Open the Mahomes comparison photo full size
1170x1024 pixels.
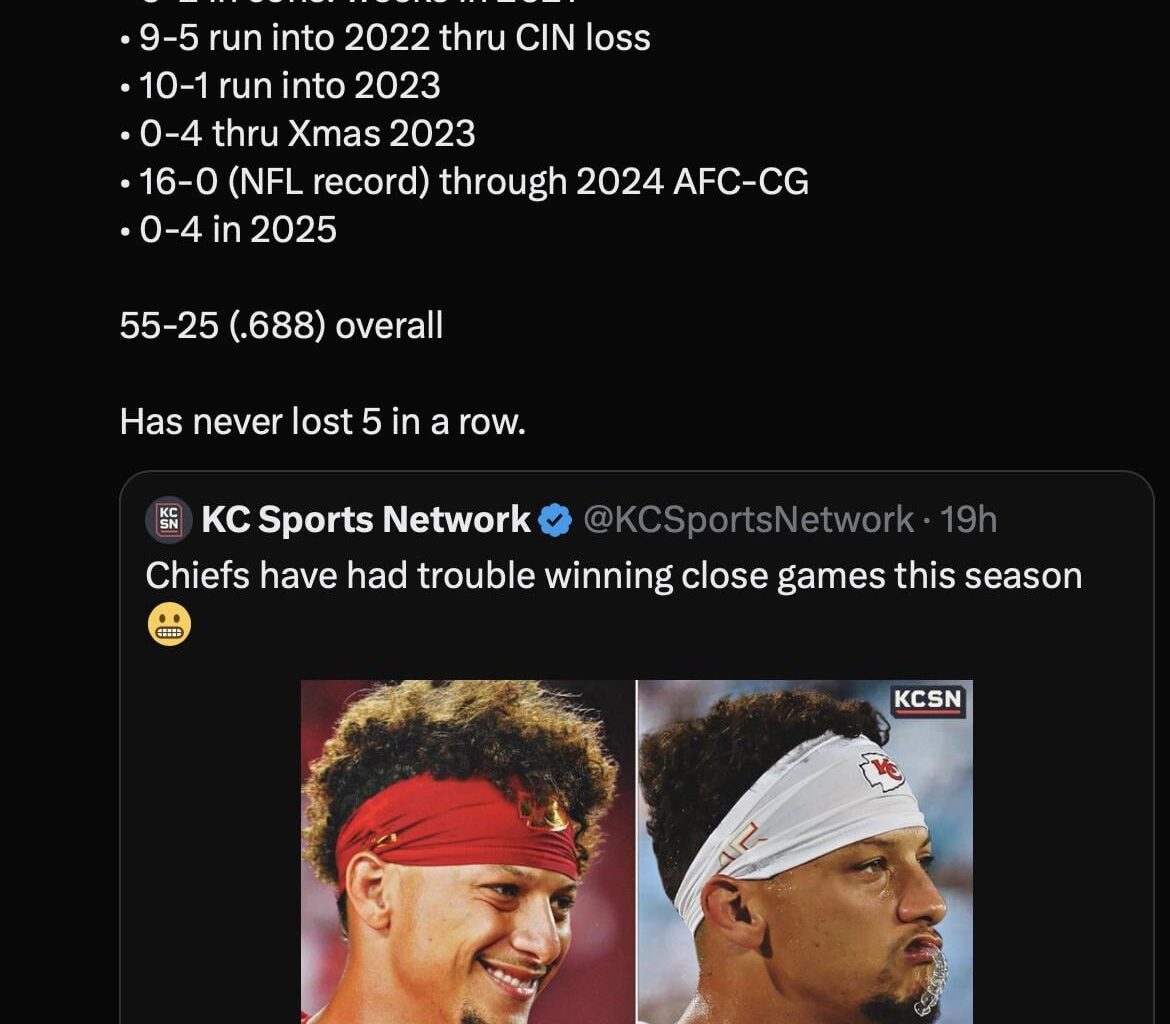point(634,850)
